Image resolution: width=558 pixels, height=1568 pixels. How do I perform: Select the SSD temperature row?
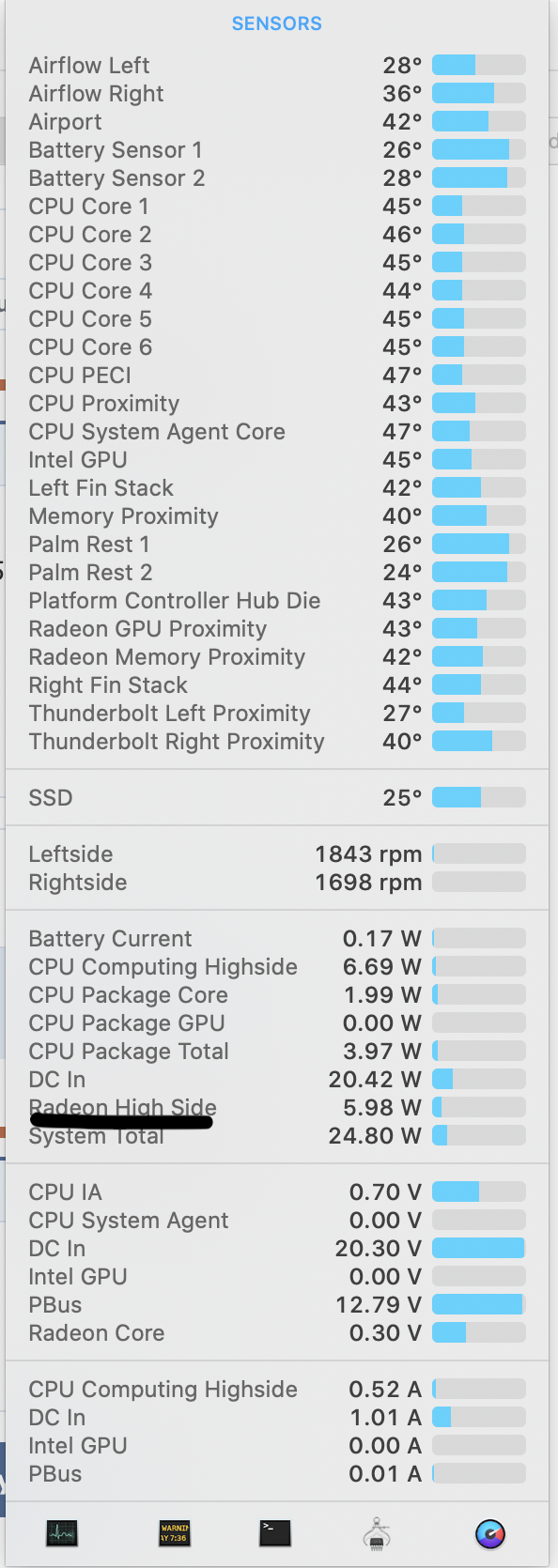click(x=277, y=798)
